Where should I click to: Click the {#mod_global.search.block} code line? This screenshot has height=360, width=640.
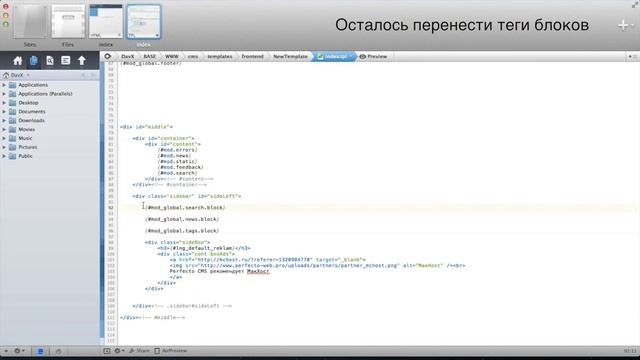tap(186, 208)
